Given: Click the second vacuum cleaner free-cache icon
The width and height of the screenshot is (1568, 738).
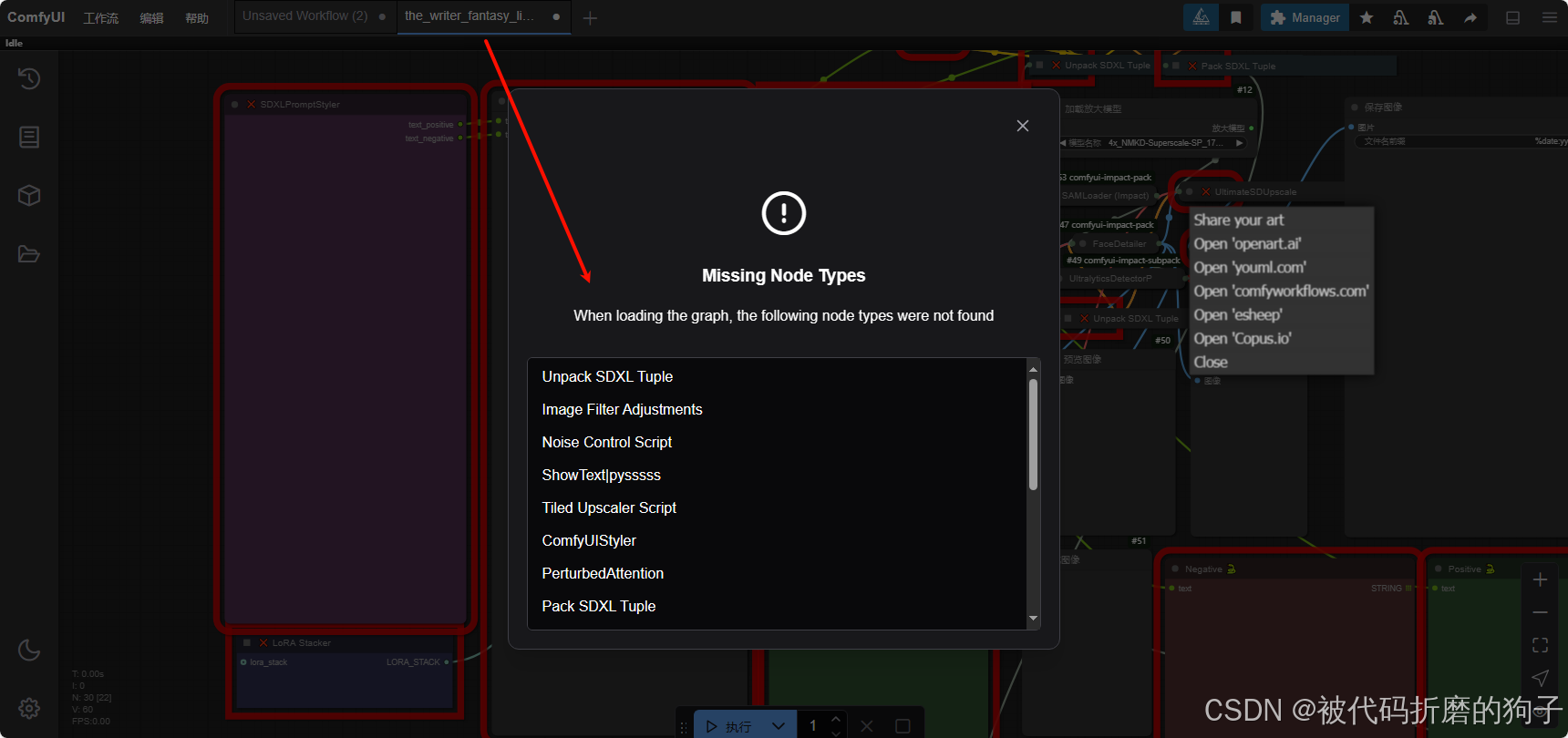Looking at the screenshot, I should pyautogui.click(x=1436, y=17).
